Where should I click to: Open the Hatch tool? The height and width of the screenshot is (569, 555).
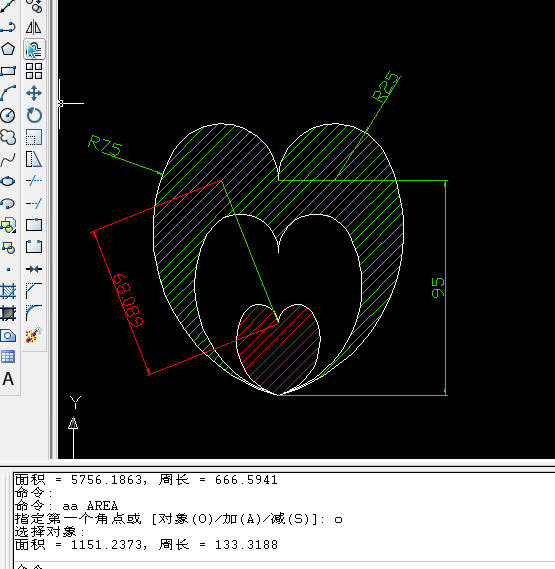pyautogui.click(x=8, y=291)
